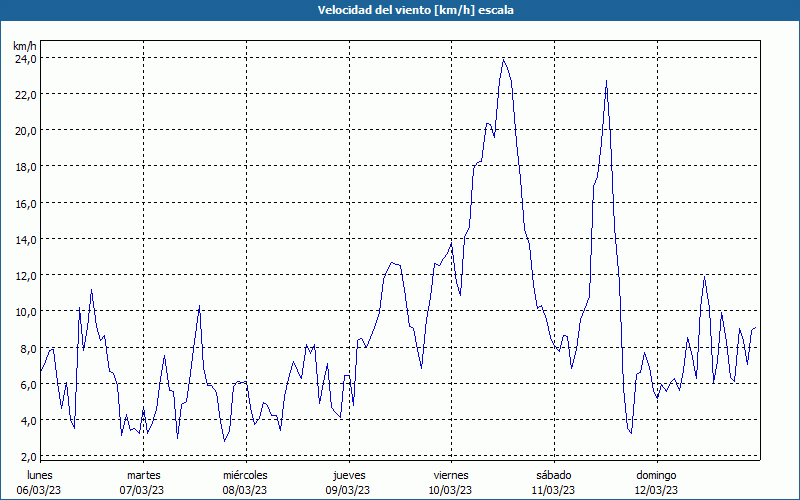Click the '07/03/23' date label
This screenshot has height=500, width=800.
click(142, 490)
